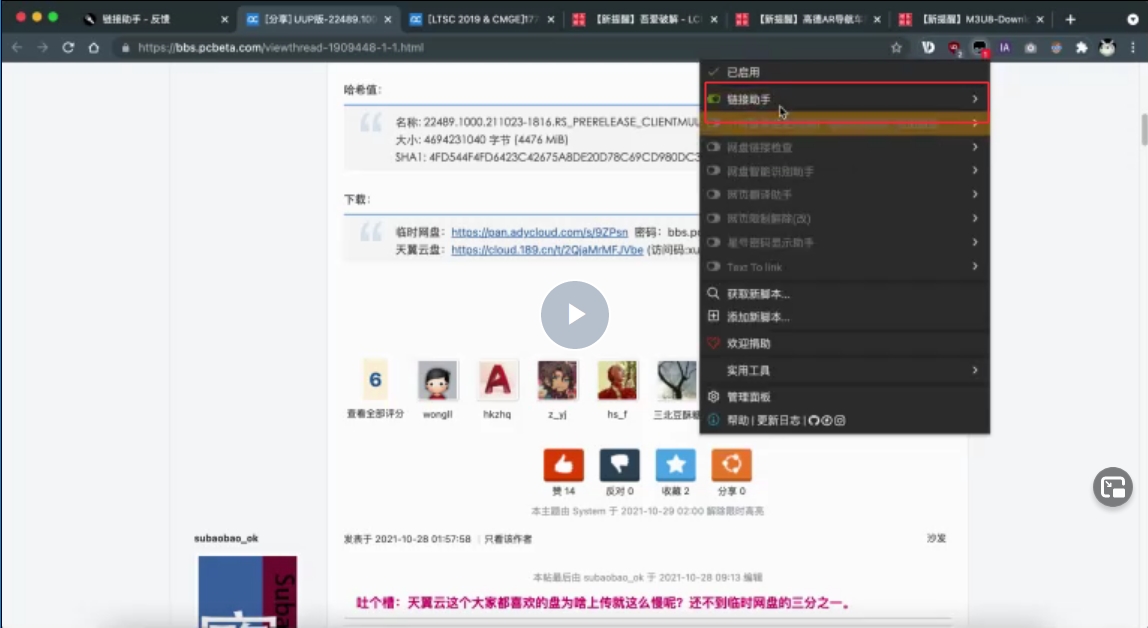Click the thumbs-up 赞 icon
The width and height of the screenshot is (1148, 628).
[x=563, y=465]
